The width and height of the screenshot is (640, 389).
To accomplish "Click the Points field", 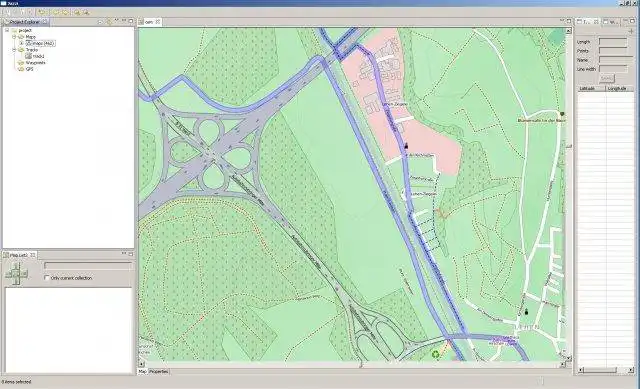I will pos(613,51).
